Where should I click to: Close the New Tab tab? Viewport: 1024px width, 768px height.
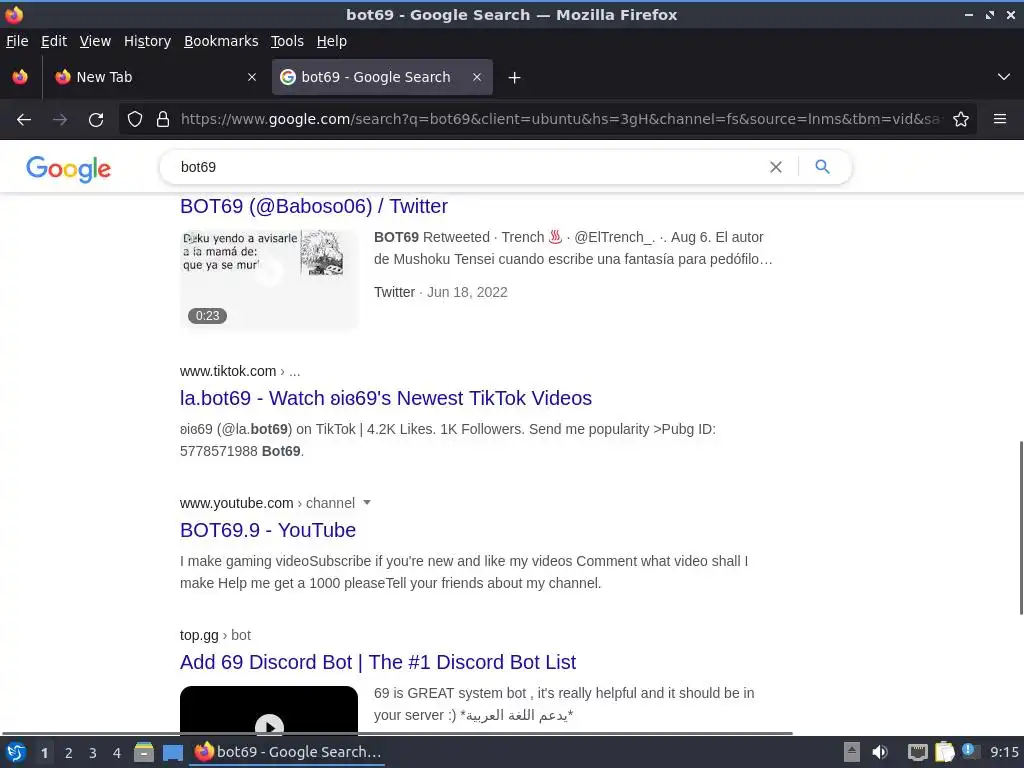tap(251, 77)
